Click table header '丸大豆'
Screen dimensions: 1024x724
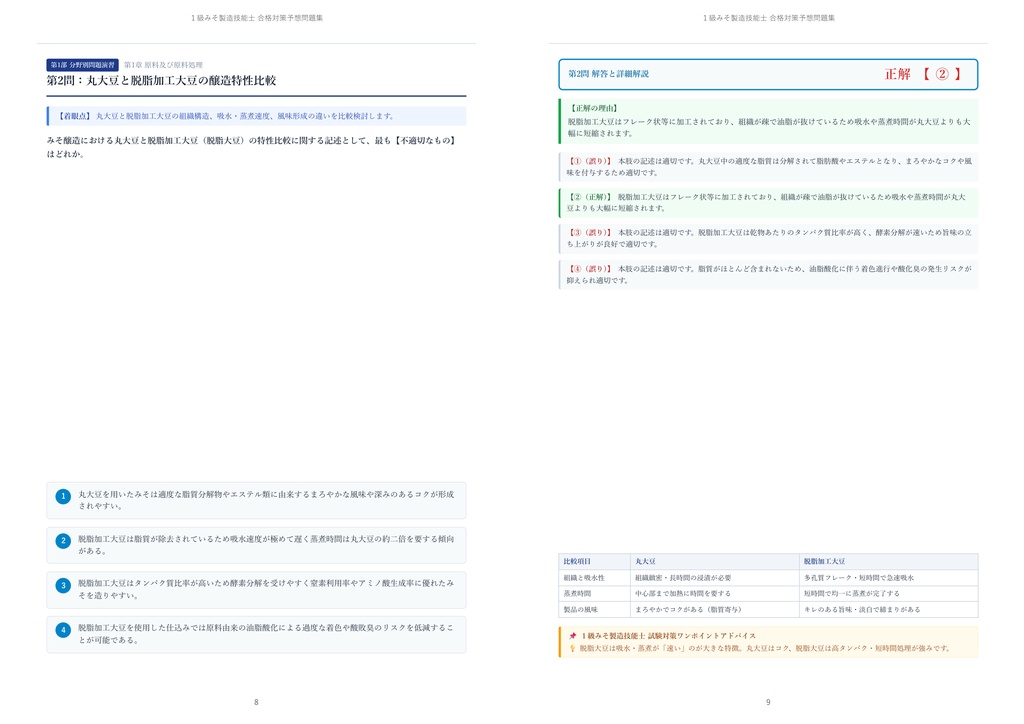[x=645, y=561]
